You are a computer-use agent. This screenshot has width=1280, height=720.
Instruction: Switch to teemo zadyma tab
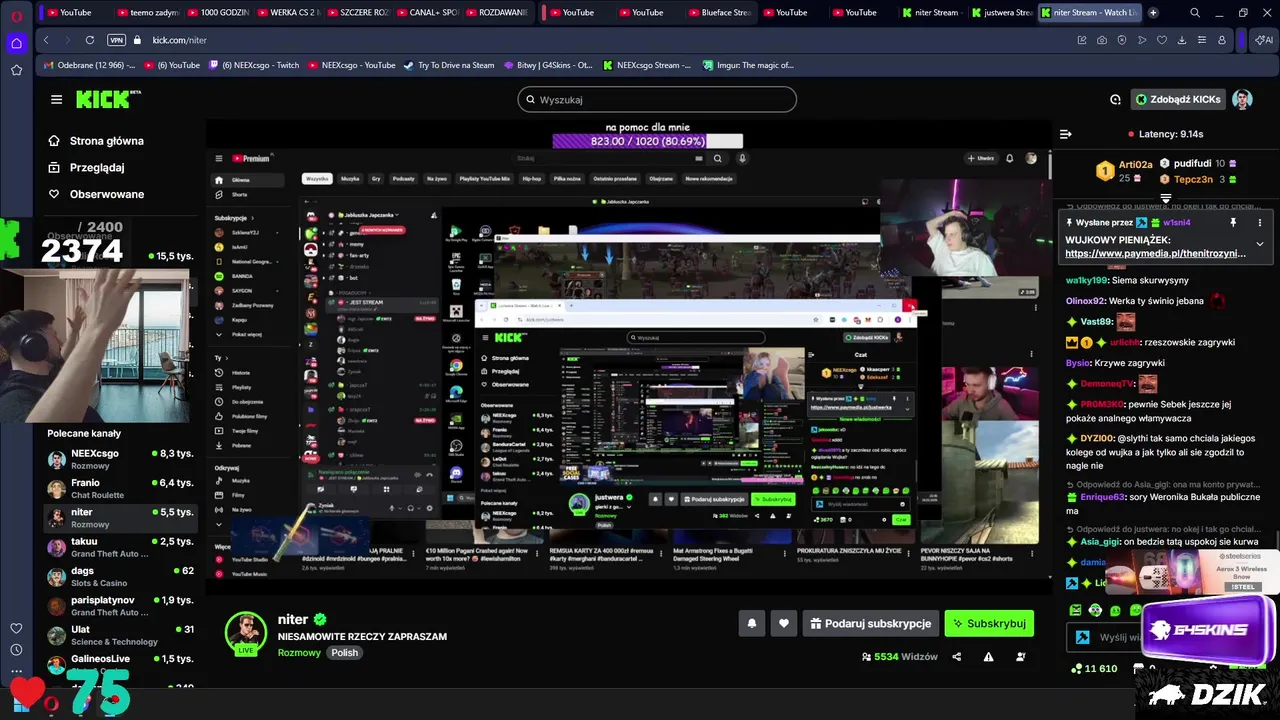click(x=148, y=13)
